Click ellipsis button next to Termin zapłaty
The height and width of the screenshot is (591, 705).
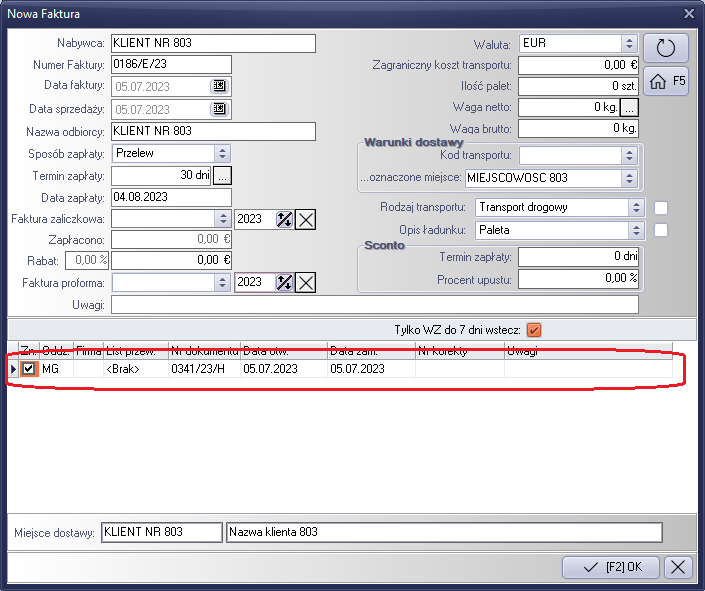[222, 175]
